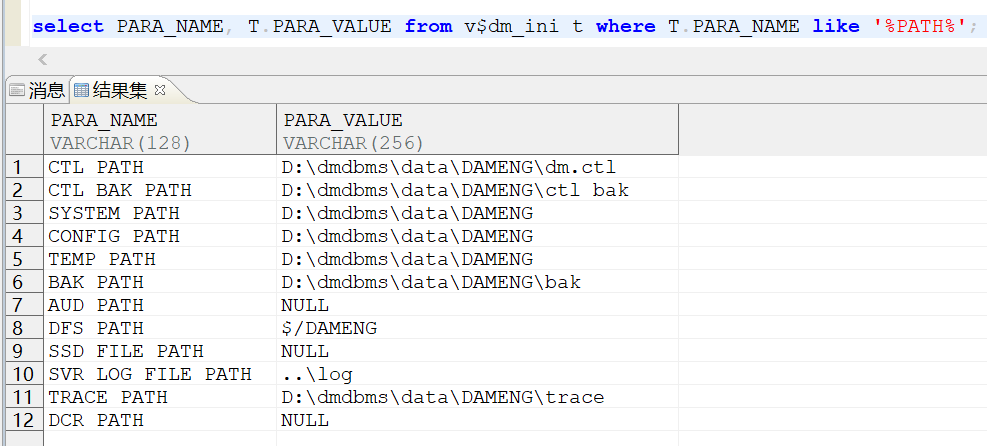Screen dimensions: 987x446
Task: Select row number 12 header
Action: point(23,420)
